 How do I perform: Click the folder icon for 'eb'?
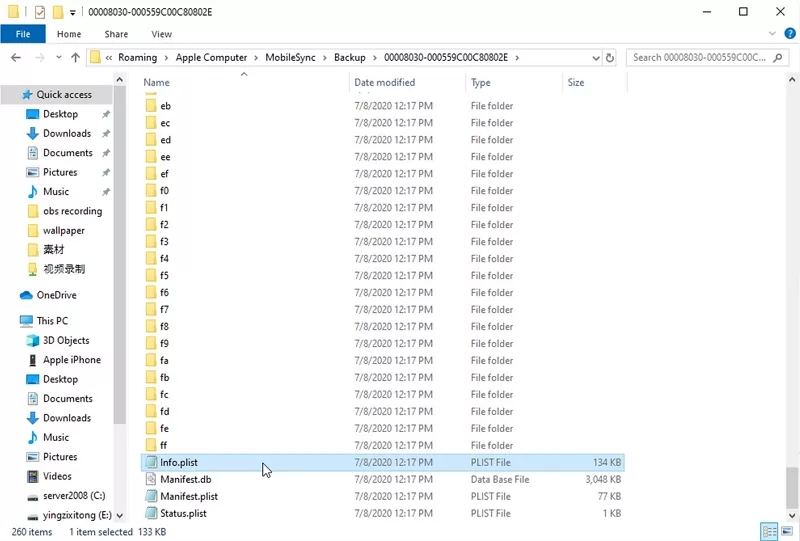(x=151, y=106)
